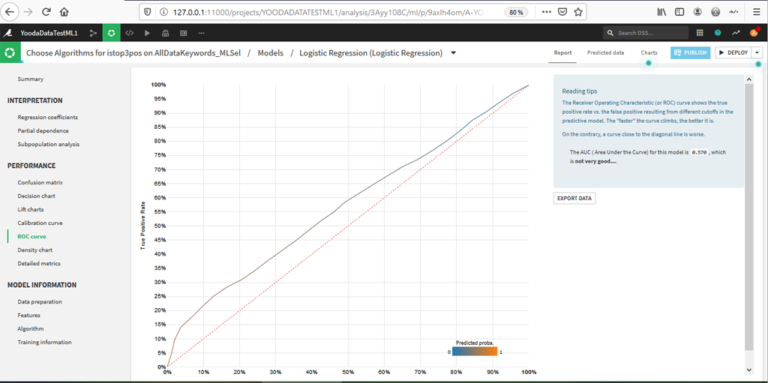Open the three-dots more menu in nav bar

201,33
